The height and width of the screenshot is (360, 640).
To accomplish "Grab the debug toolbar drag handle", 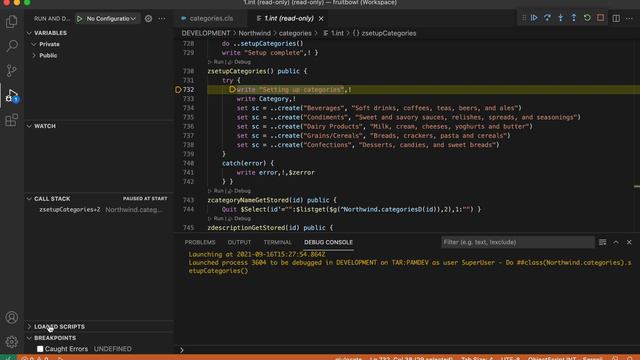I will (524, 18).
